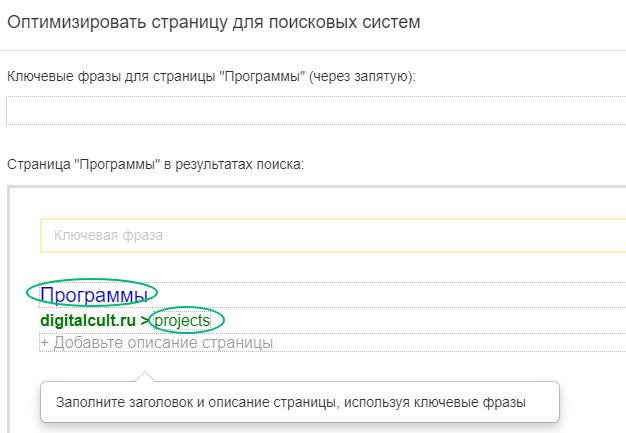Image resolution: width=626 pixels, height=433 pixels.
Task: Click the label "Ключевые фразы для страницы"
Action: pos(111,76)
